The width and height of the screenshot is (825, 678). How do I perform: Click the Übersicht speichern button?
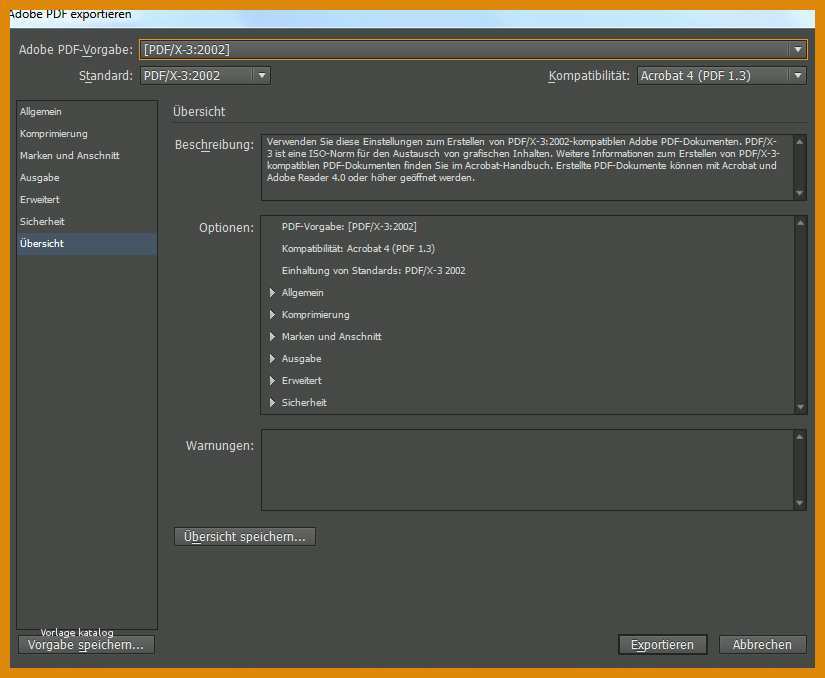pos(245,537)
